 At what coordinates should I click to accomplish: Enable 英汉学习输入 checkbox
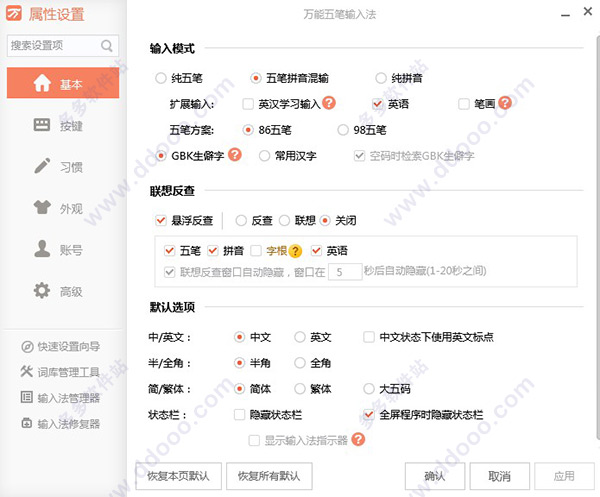(x=248, y=104)
